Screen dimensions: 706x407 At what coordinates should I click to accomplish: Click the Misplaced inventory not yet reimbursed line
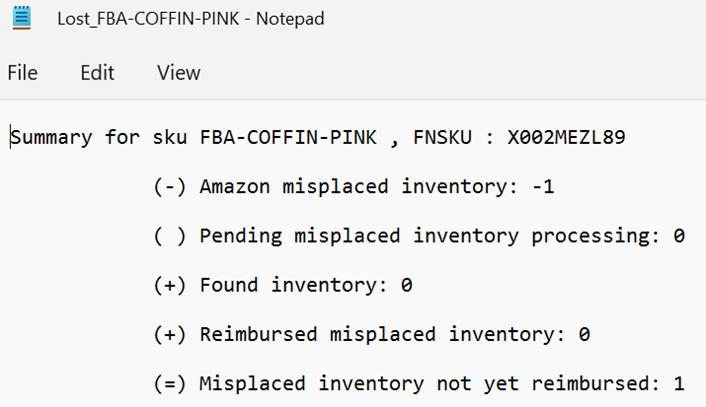(419, 384)
